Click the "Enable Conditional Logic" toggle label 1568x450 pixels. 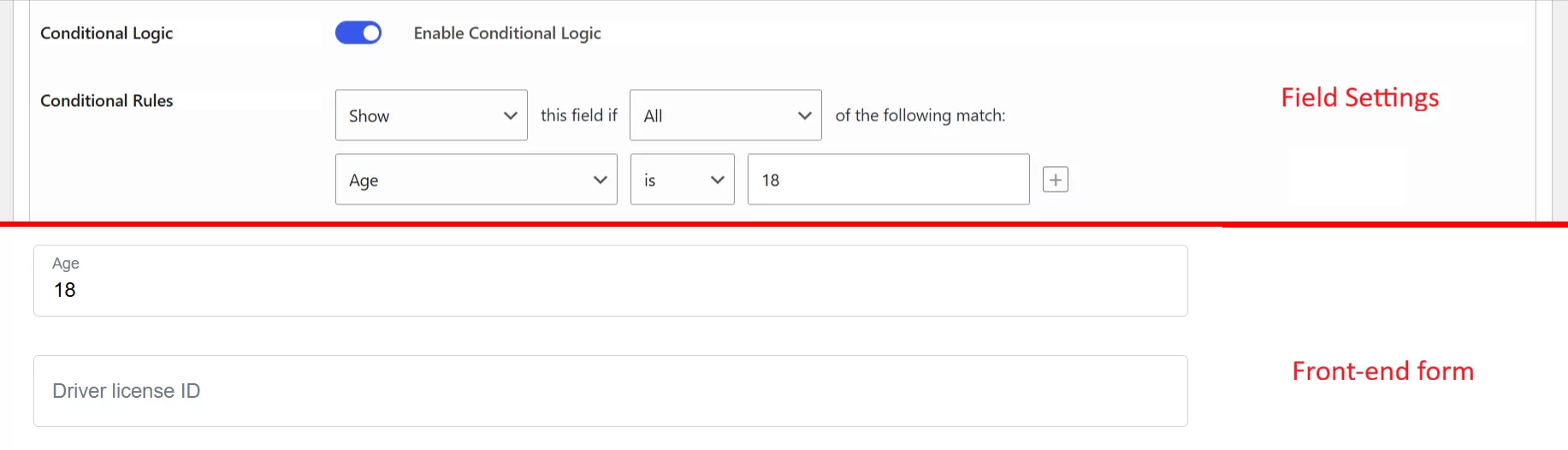coord(507,33)
